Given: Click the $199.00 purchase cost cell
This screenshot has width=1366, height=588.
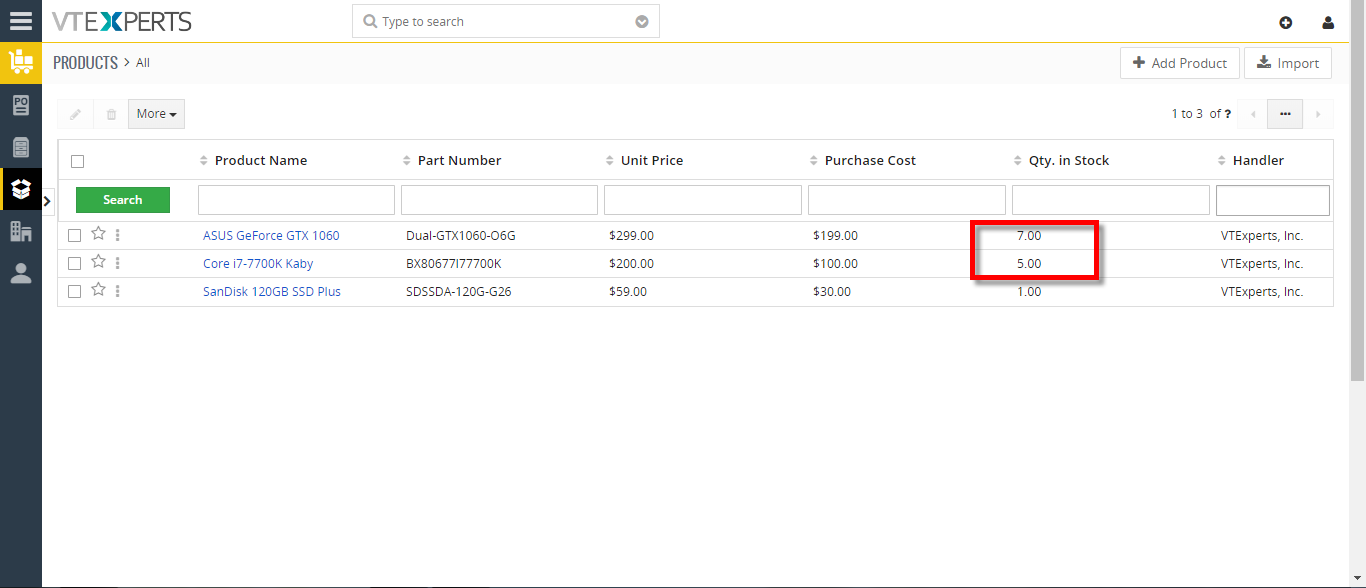Looking at the screenshot, I should (x=835, y=236).
